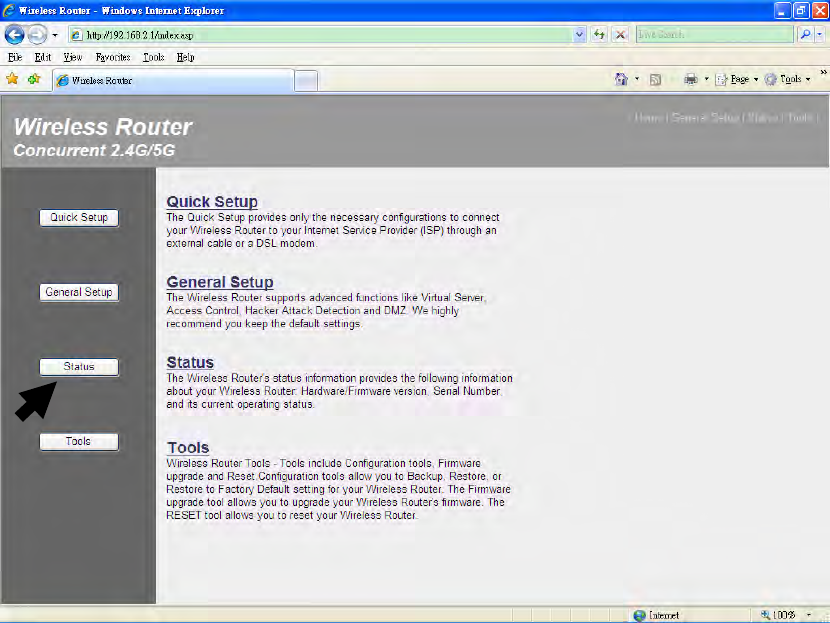
Task: Click the Refresh icon beside address bar
Action: click(x=599, y=35)
